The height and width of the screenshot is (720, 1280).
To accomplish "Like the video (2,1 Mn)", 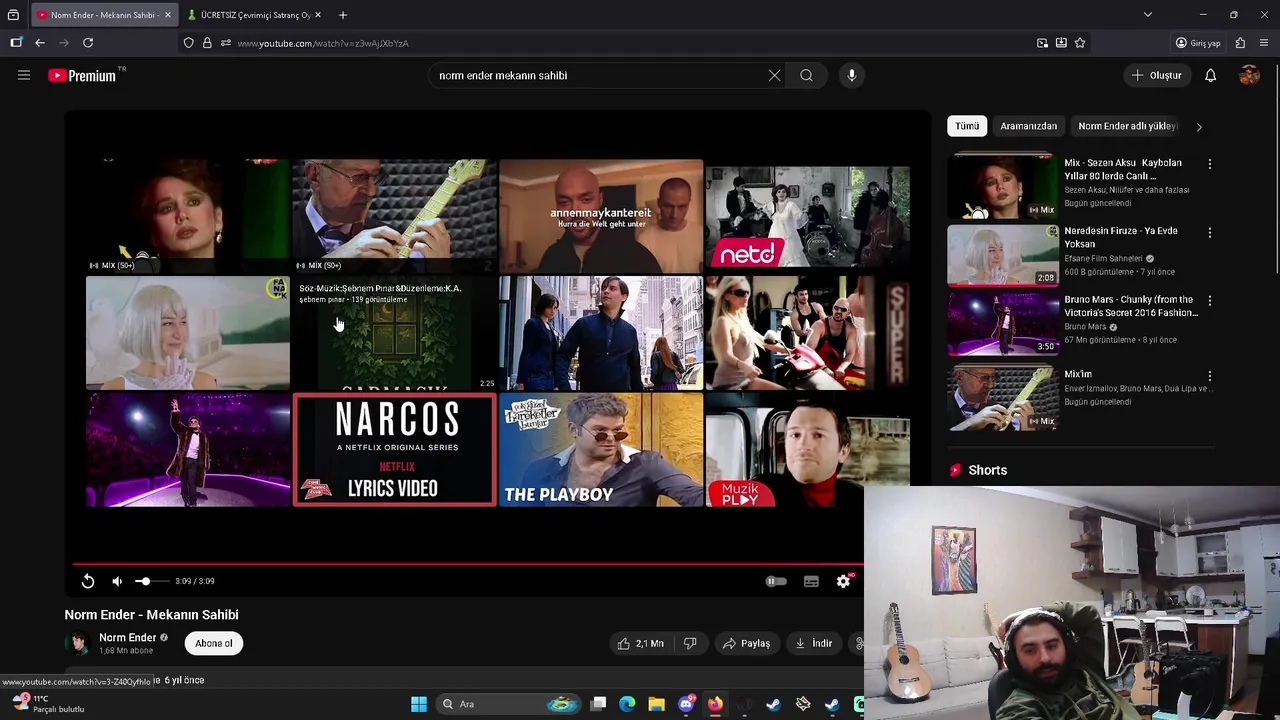I will click(x=640, y=643).
